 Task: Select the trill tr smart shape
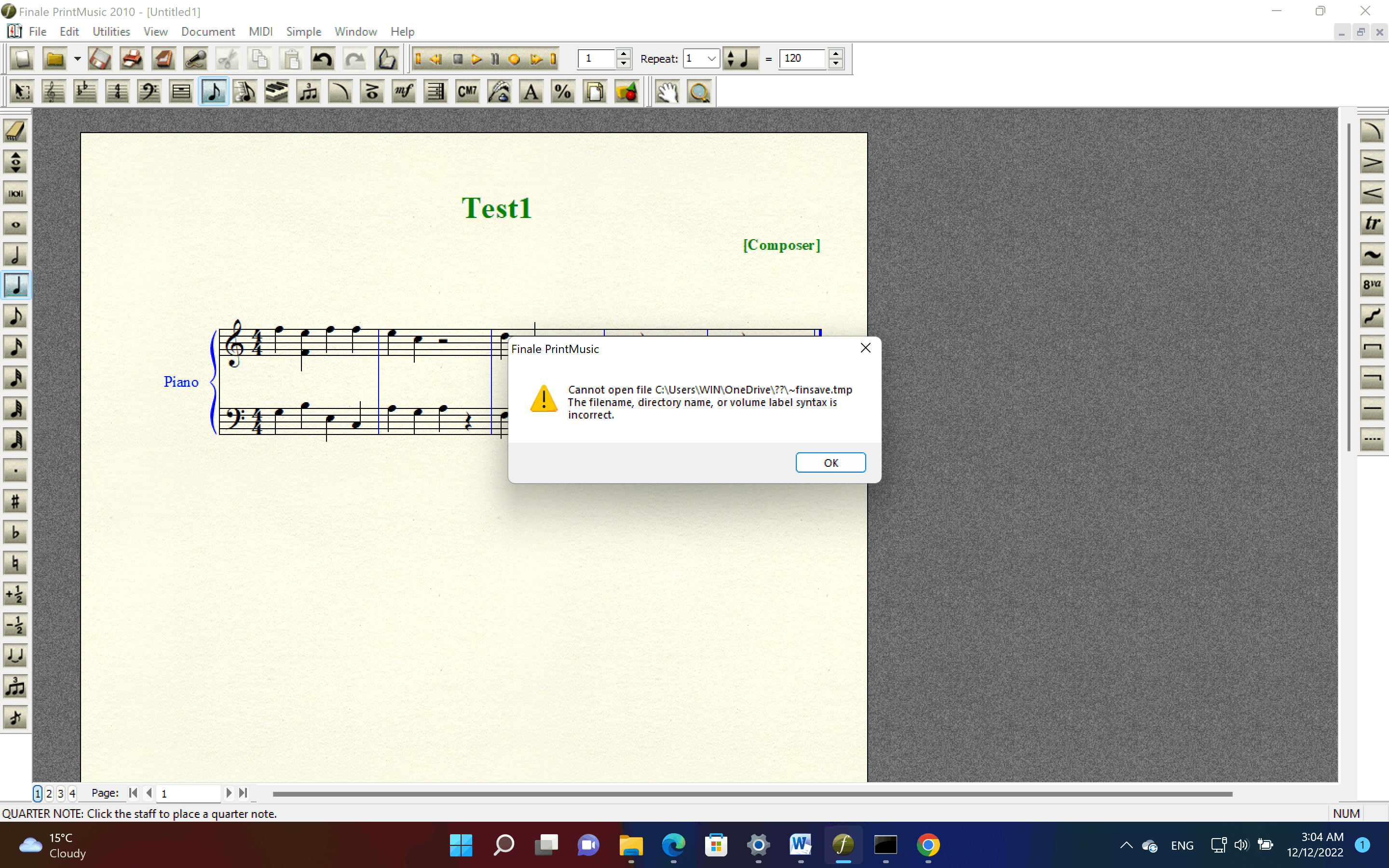[1372, 224]
